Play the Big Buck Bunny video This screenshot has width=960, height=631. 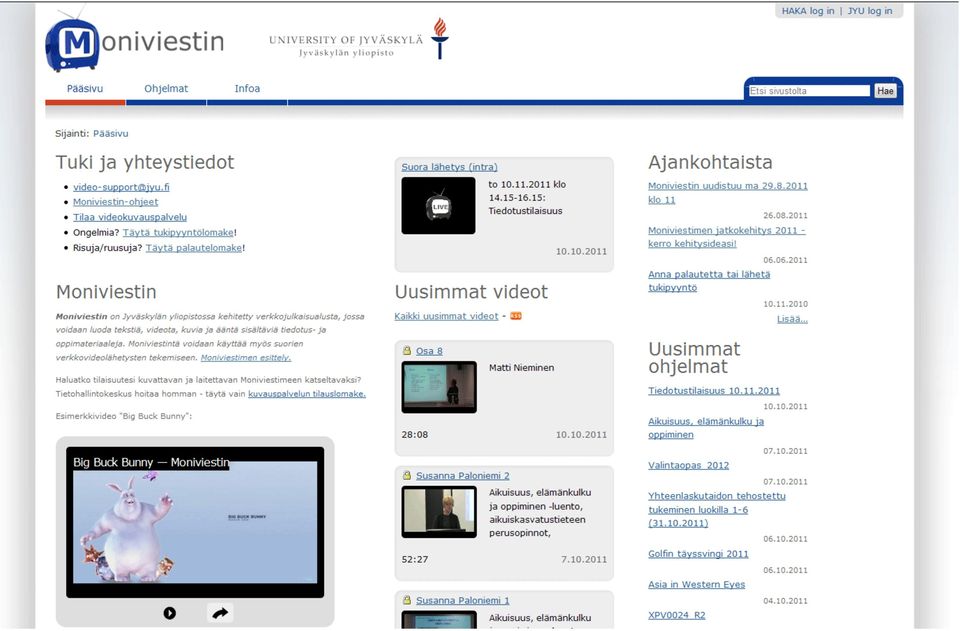click(x=170, y=613)
